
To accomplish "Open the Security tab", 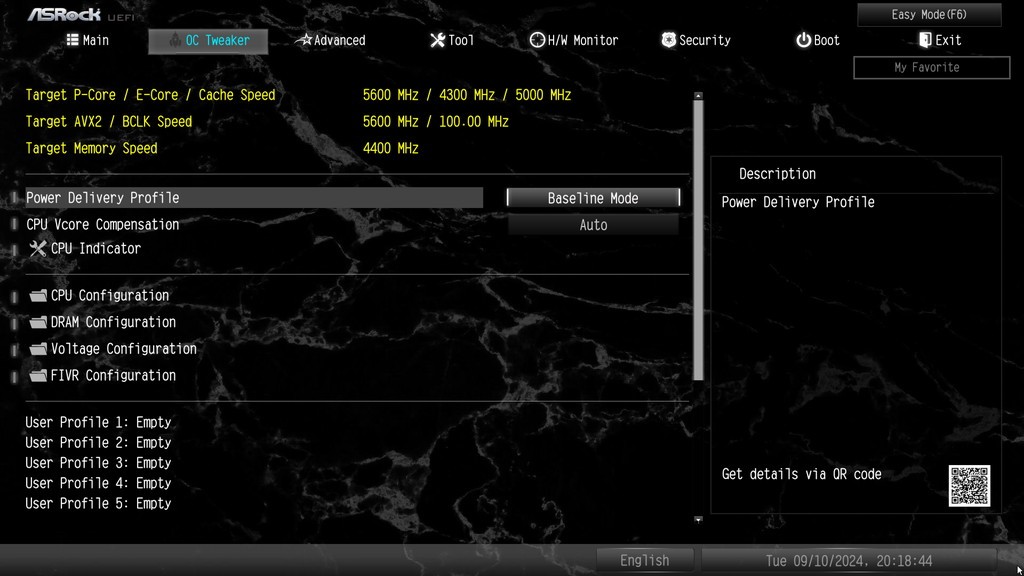I will pyautogui.click(x=696, y=40).
